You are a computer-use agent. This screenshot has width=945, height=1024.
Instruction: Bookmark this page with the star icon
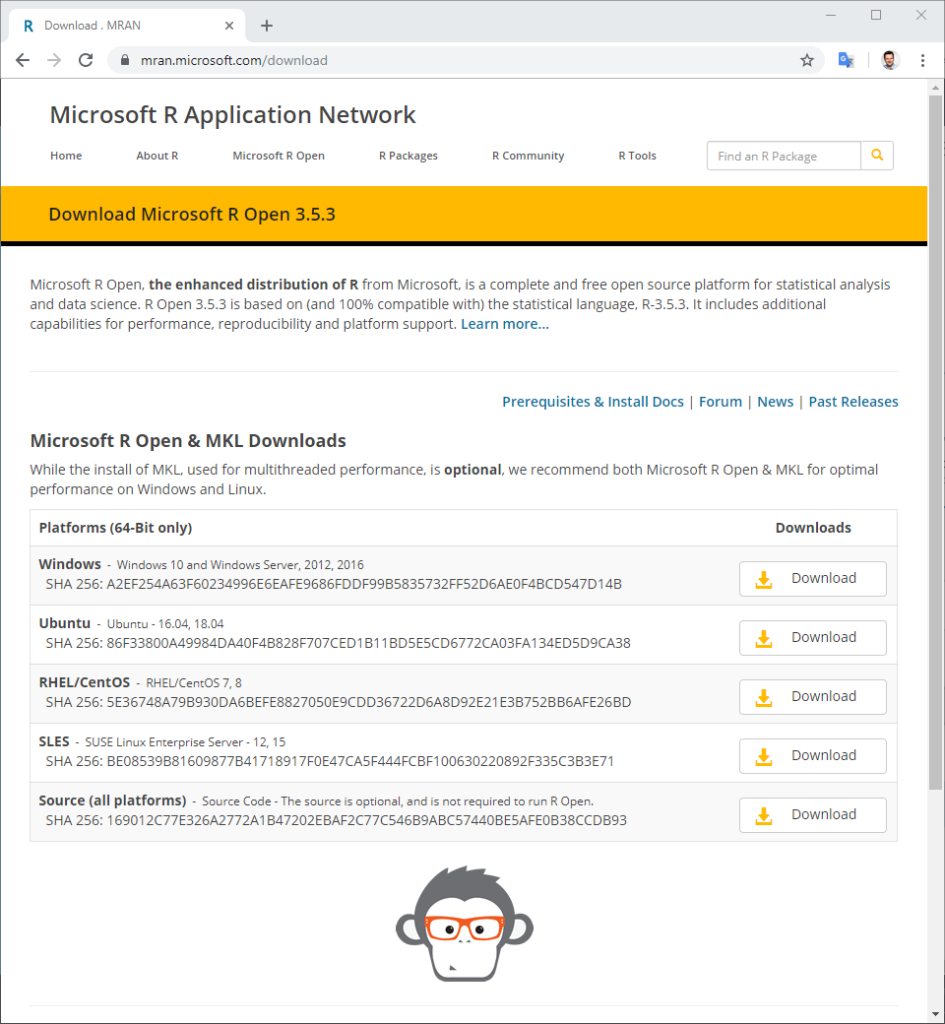click(x=807, y=61)
